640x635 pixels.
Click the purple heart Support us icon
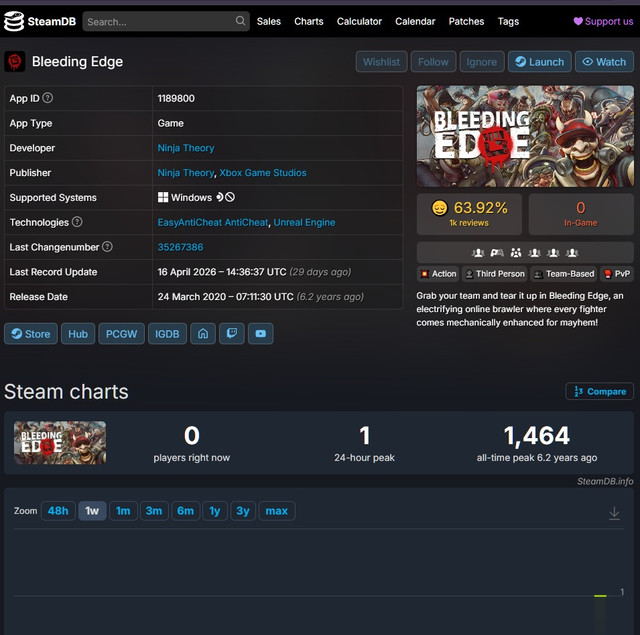click(578, 21)
